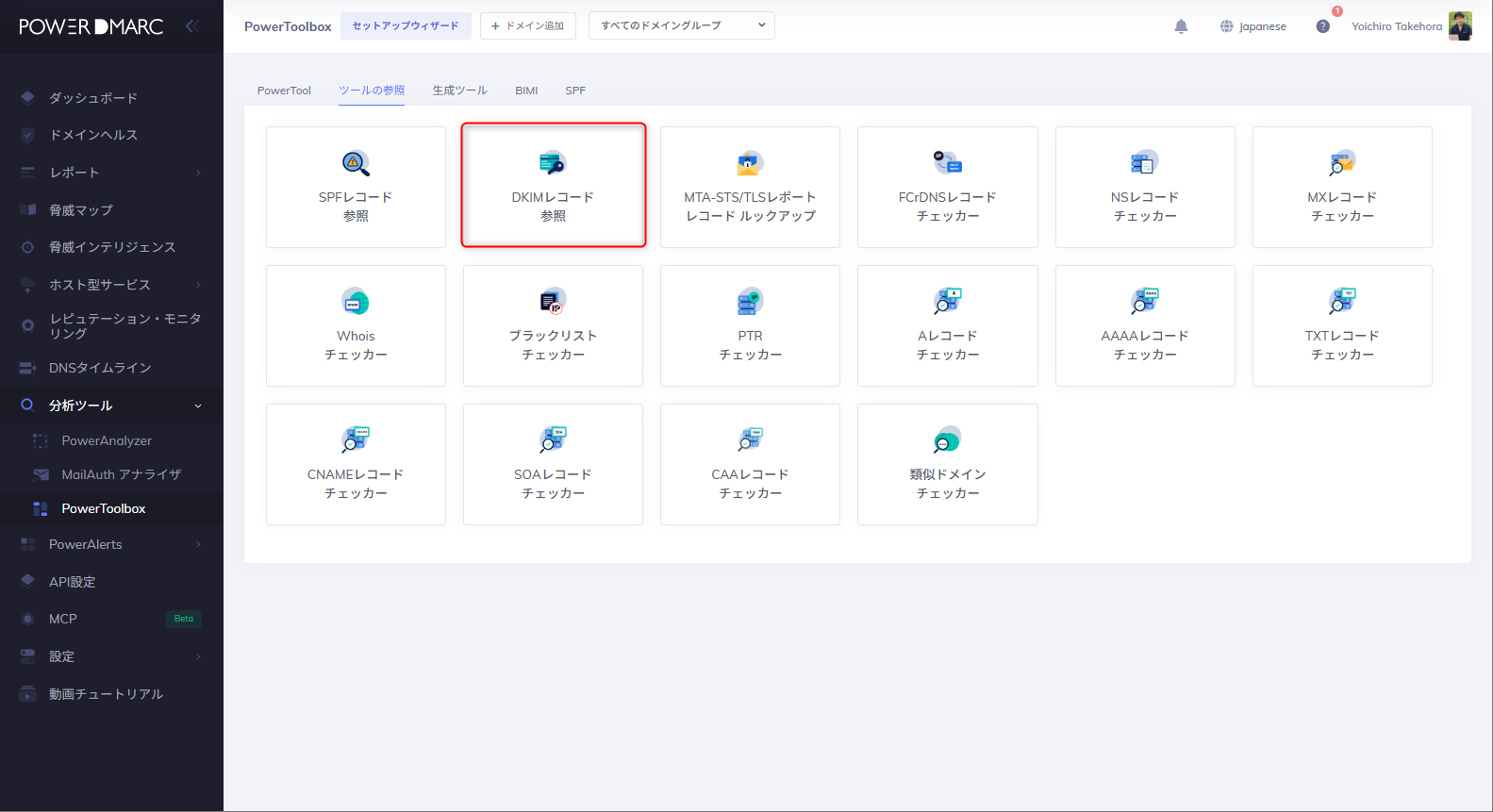This screenshot has width=1493, height=812.
Task: Collapse the 分析ツール menu chevron
Action: [x=198, y=406]
